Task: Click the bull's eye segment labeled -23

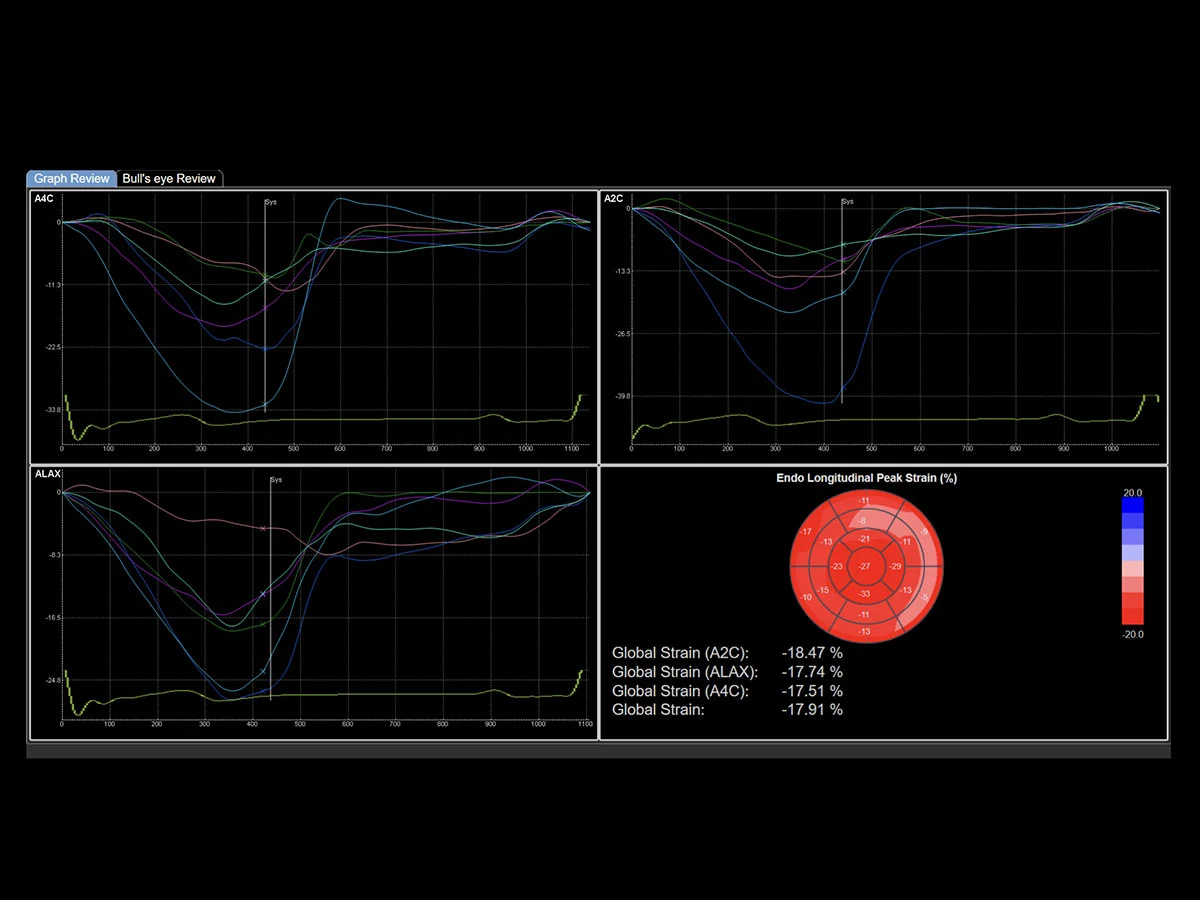Action: (836, 567)
